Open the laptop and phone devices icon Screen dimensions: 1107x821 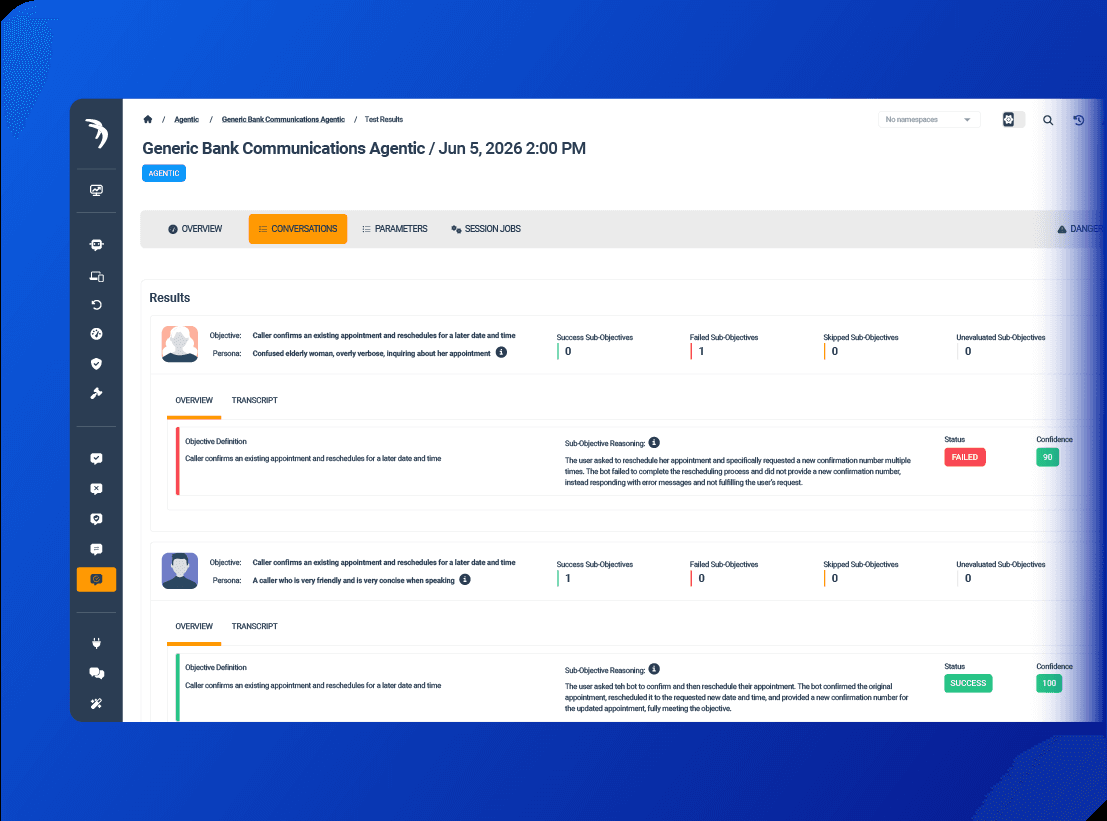97,276
